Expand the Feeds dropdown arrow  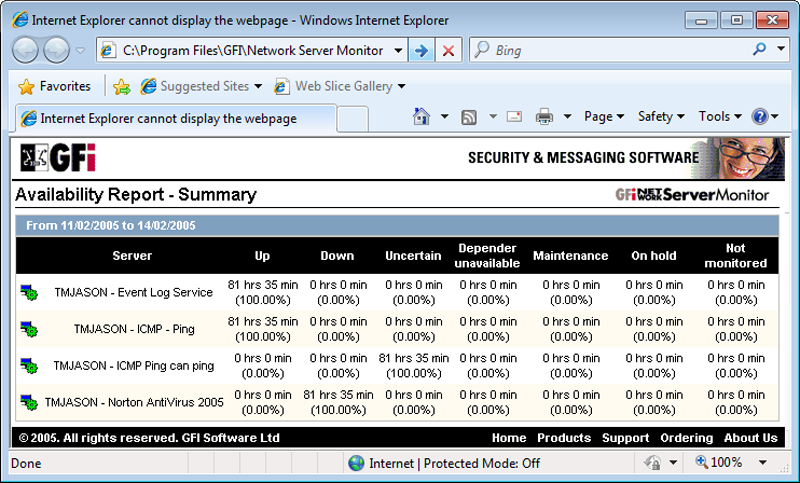coord(493,117)
